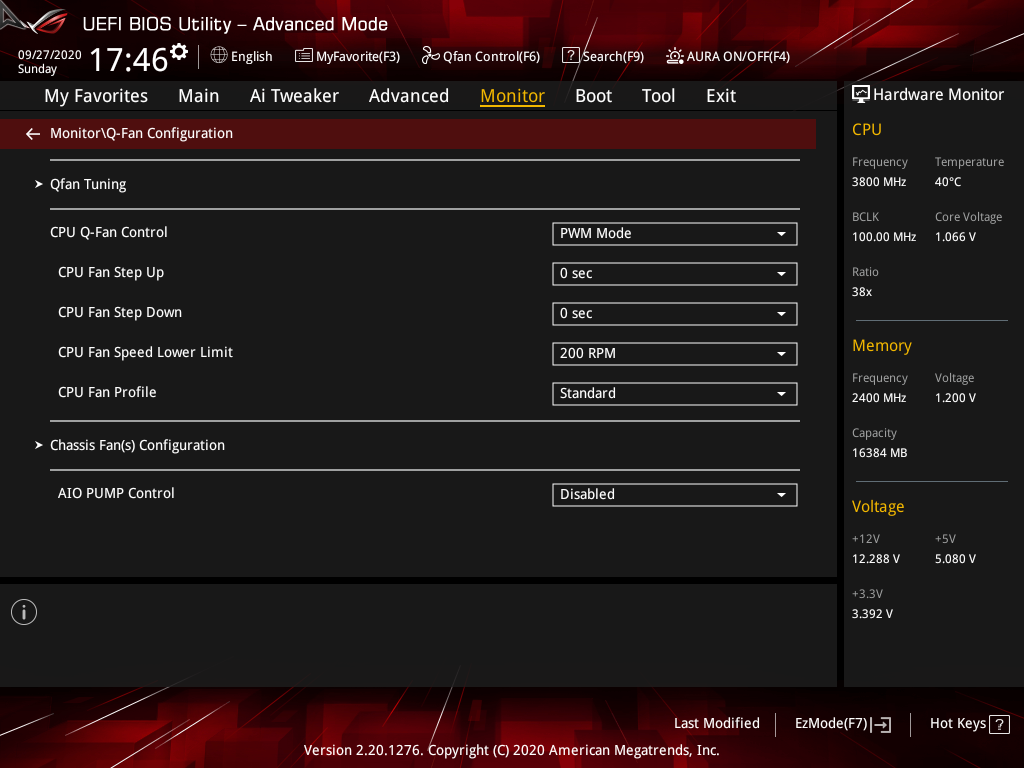
Task: Open MyFavorite(F3) list icon
Action: (303, 56)
